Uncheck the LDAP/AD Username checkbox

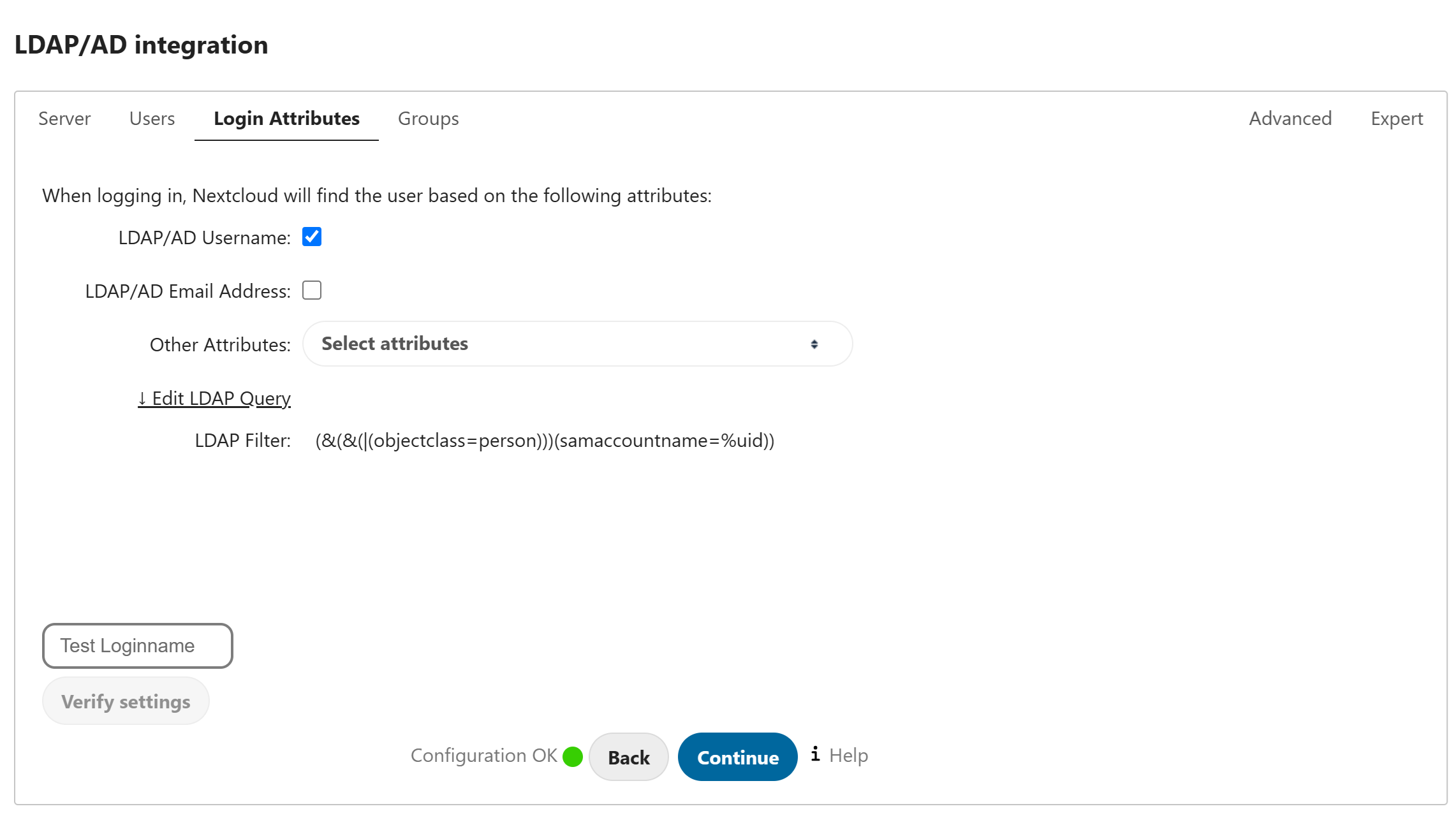point(312,237)
